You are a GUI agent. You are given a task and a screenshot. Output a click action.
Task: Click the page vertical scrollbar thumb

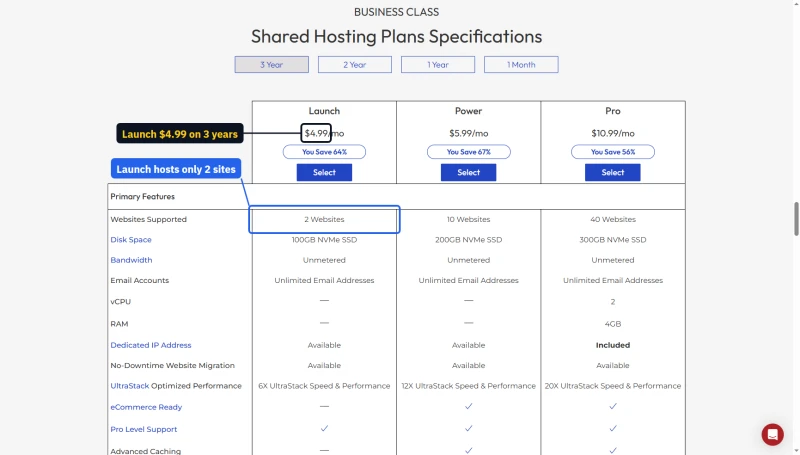pyautogui.click(x=796, y=219)
